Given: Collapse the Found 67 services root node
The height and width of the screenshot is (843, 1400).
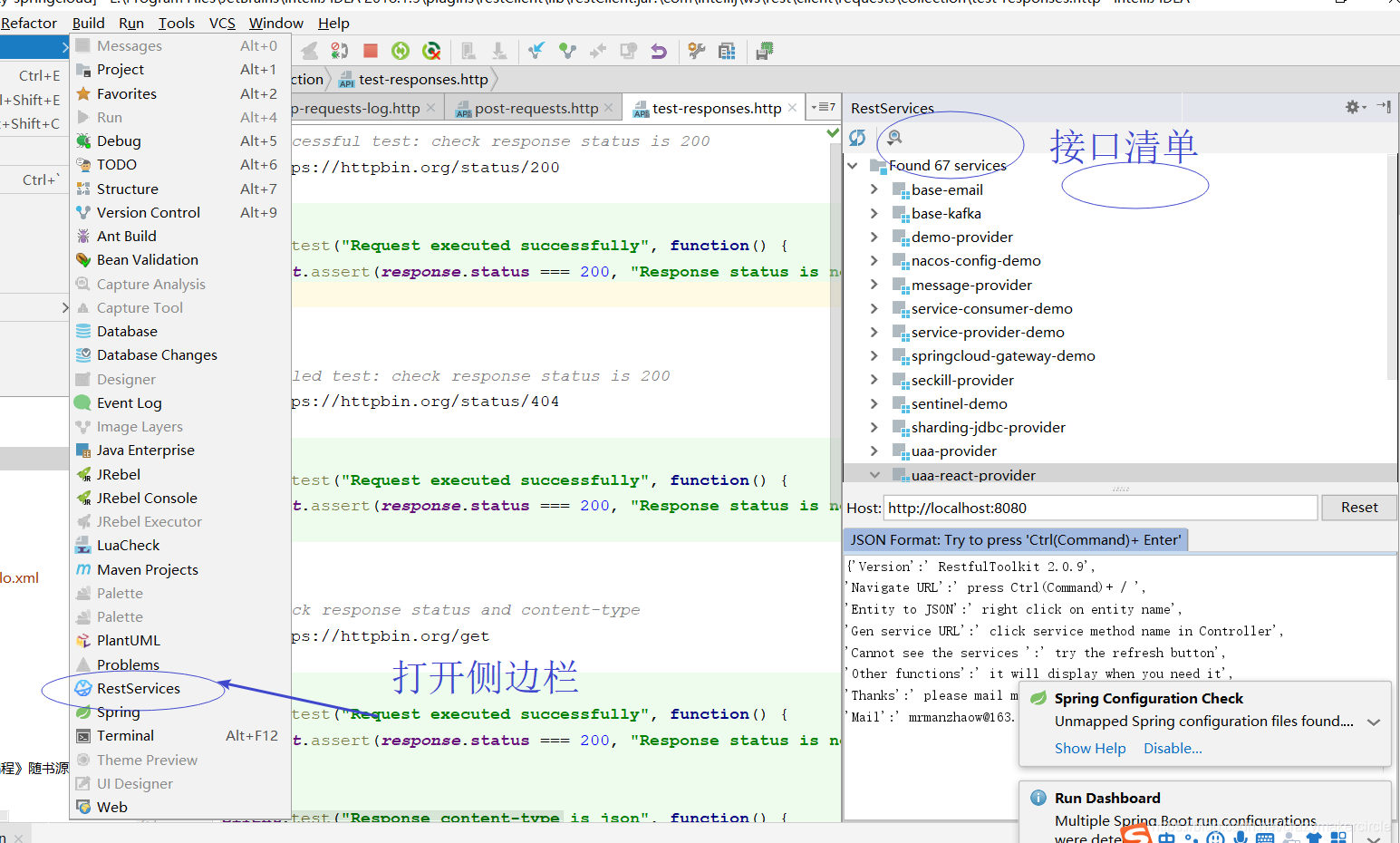Looking at the screenshot, I should pos(853,166).
